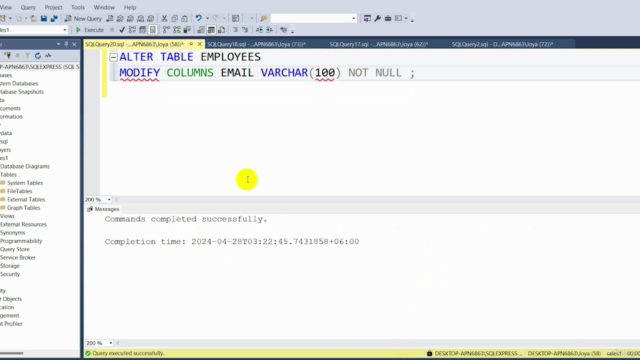Open the wrench Properties window icon
This screenshot has width=640, height=360.
(378, 18)
